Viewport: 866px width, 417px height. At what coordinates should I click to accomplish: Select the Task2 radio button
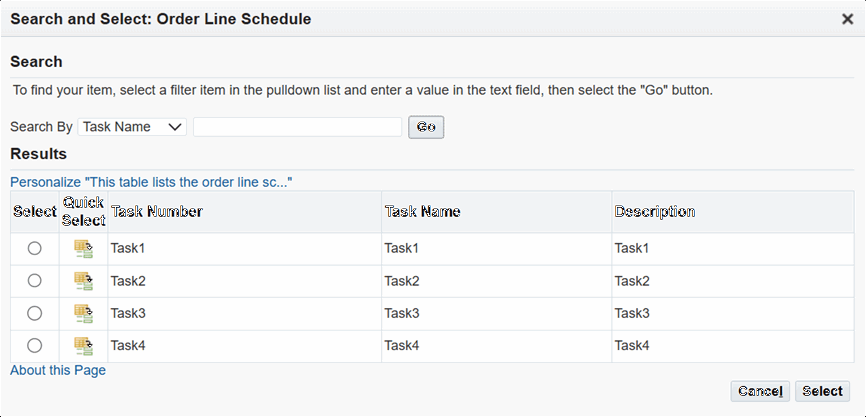35,281
